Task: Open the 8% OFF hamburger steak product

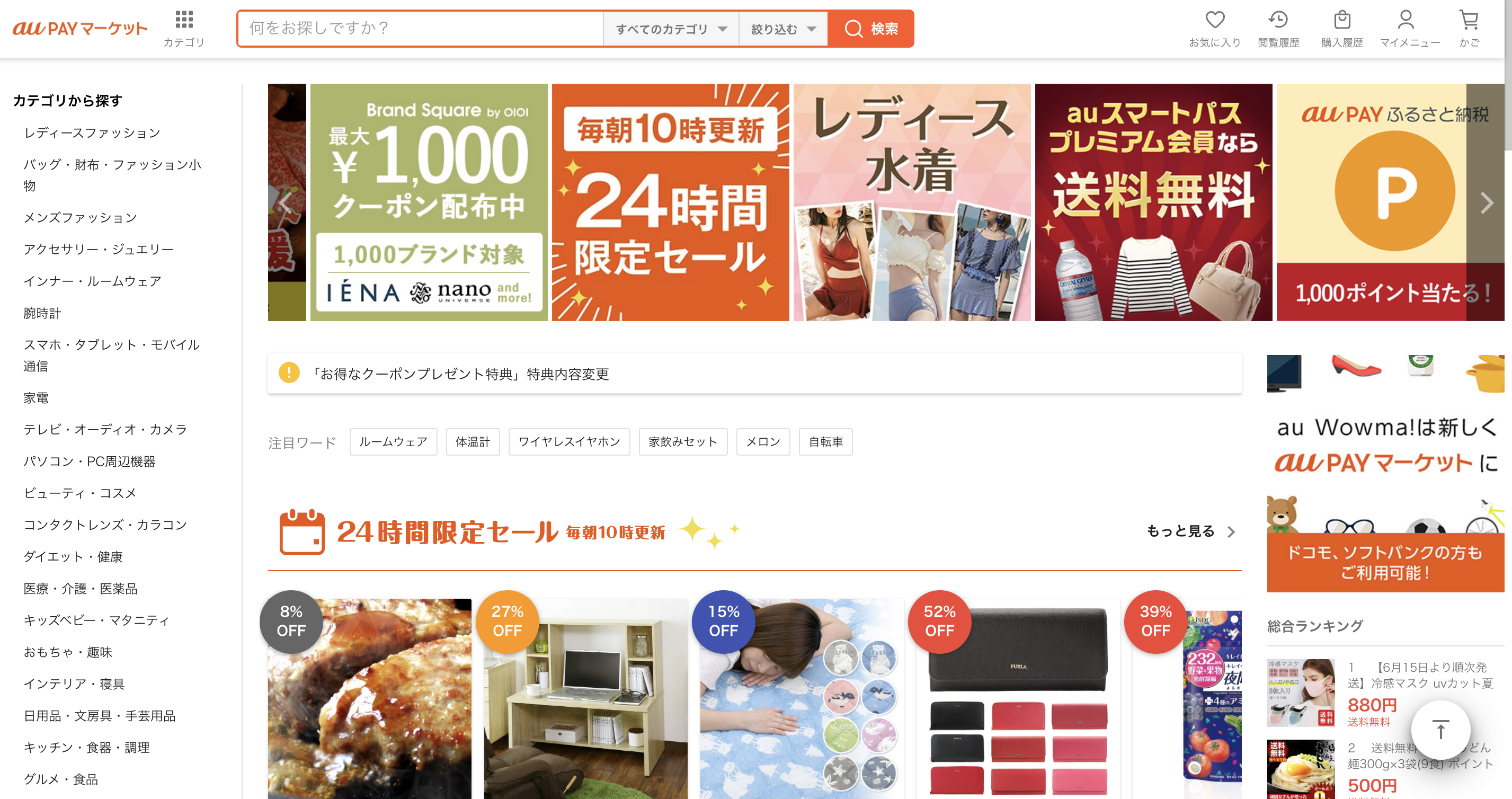Action: pos(369,699)
